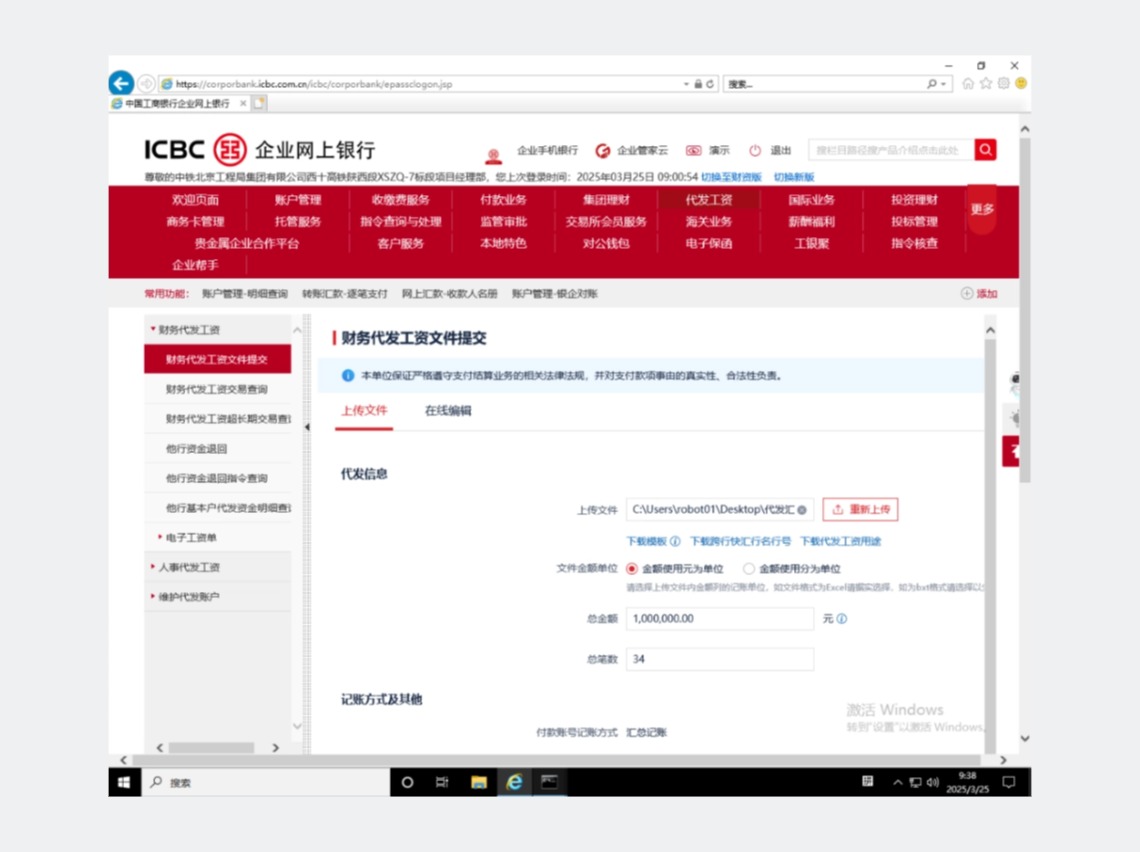Open the 代发工资 navigation menu
This screenshot has width=1140, height=852.
pos(709,200)
